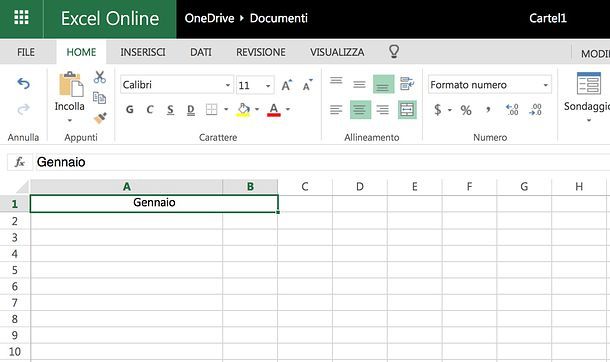Select row 10 header
The height and width of the screenshot is (362, 610).
(x=15, y=352)
